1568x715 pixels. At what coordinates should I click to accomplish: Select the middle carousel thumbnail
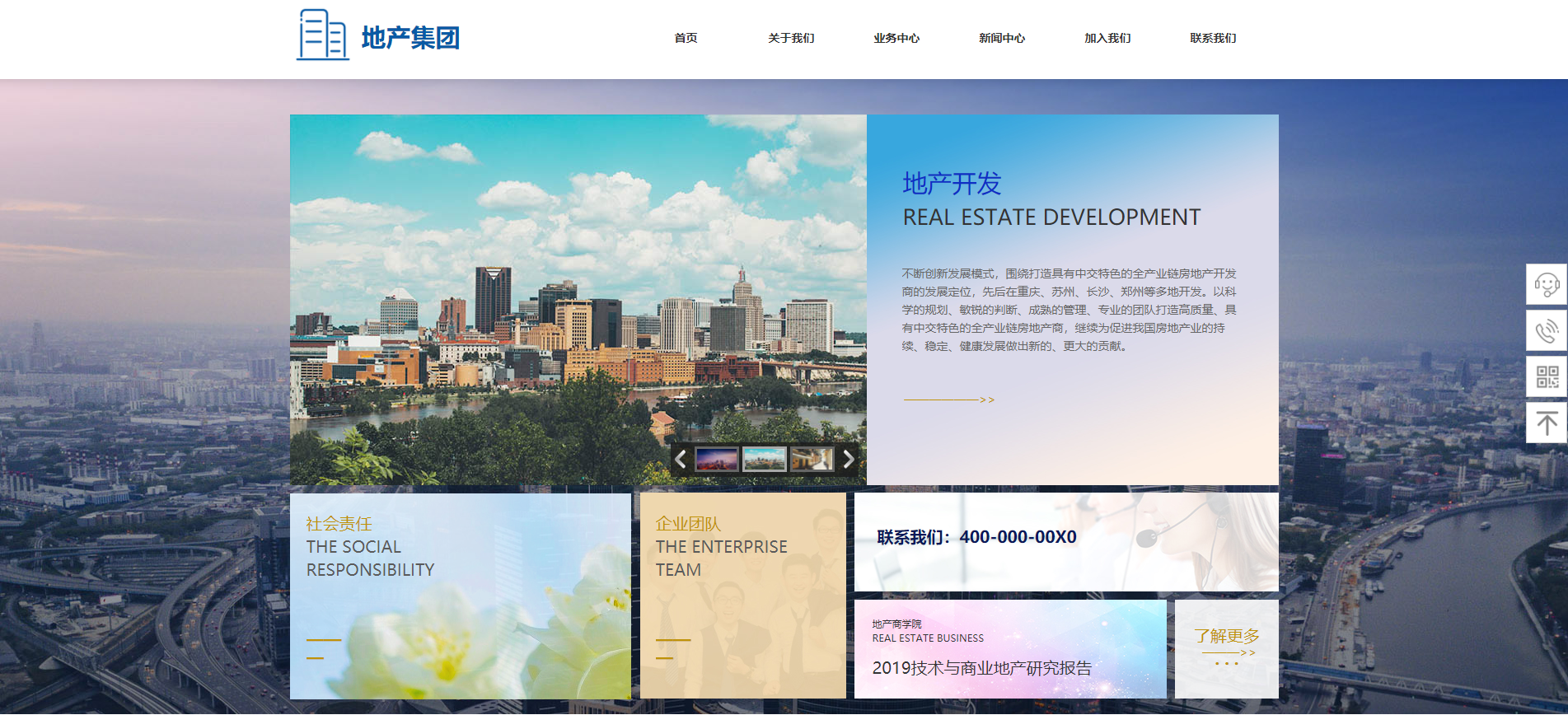coord(764,460)
